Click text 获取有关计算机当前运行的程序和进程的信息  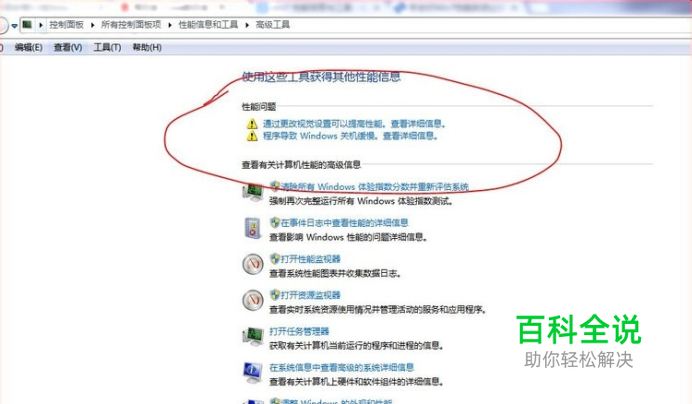tap(356, 346)
